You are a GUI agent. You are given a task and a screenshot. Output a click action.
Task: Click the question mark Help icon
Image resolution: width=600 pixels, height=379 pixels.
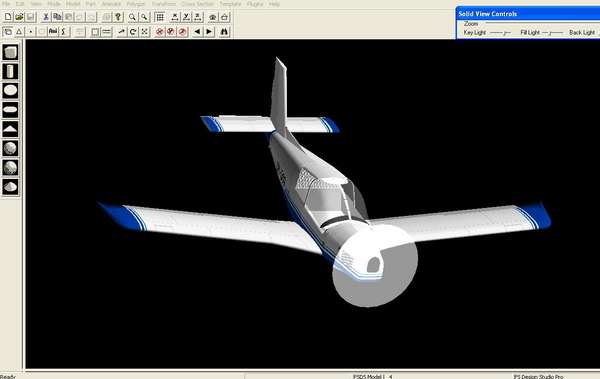click(x=118, y=17)
